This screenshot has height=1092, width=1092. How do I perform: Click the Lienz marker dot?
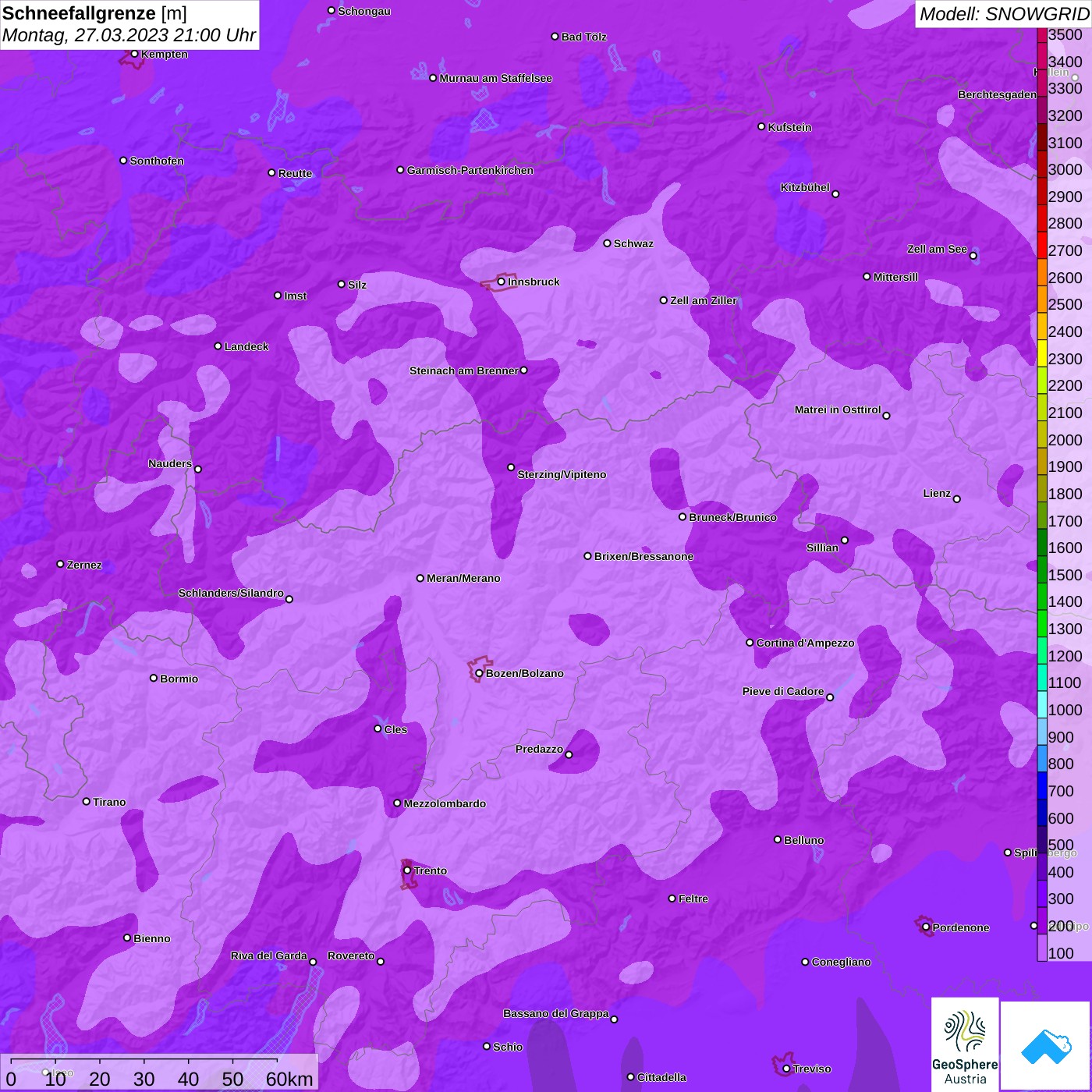point(957,499)
